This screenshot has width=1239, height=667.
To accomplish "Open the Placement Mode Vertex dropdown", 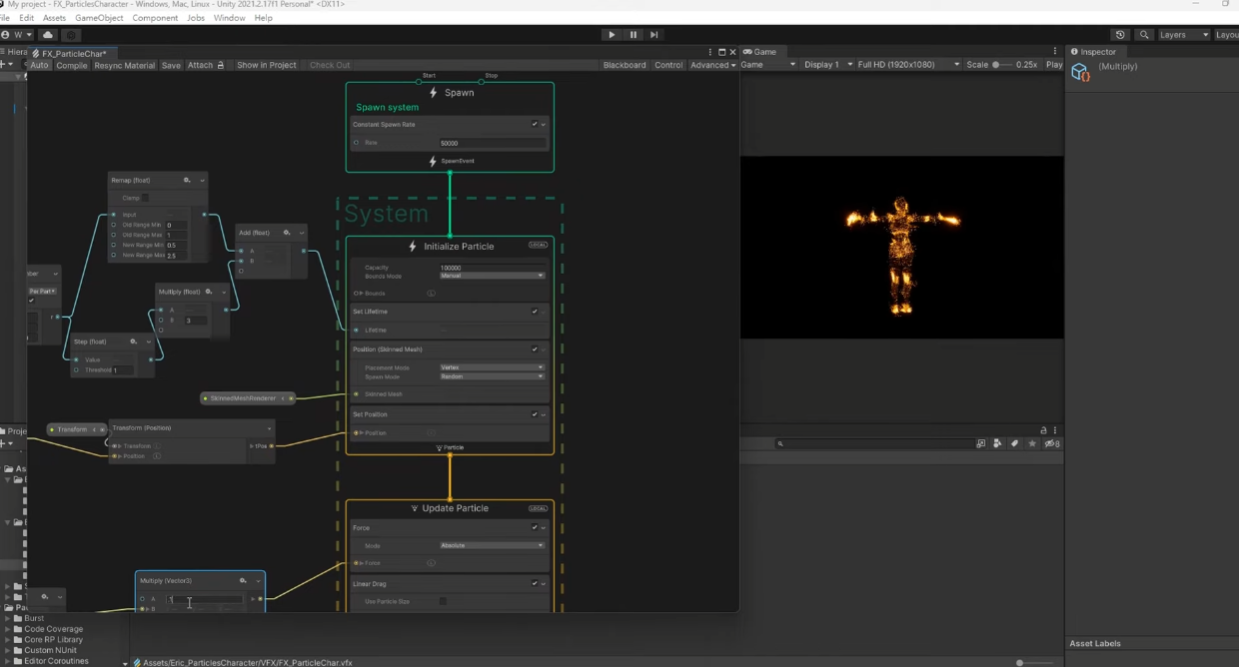I will pos(490,367).
